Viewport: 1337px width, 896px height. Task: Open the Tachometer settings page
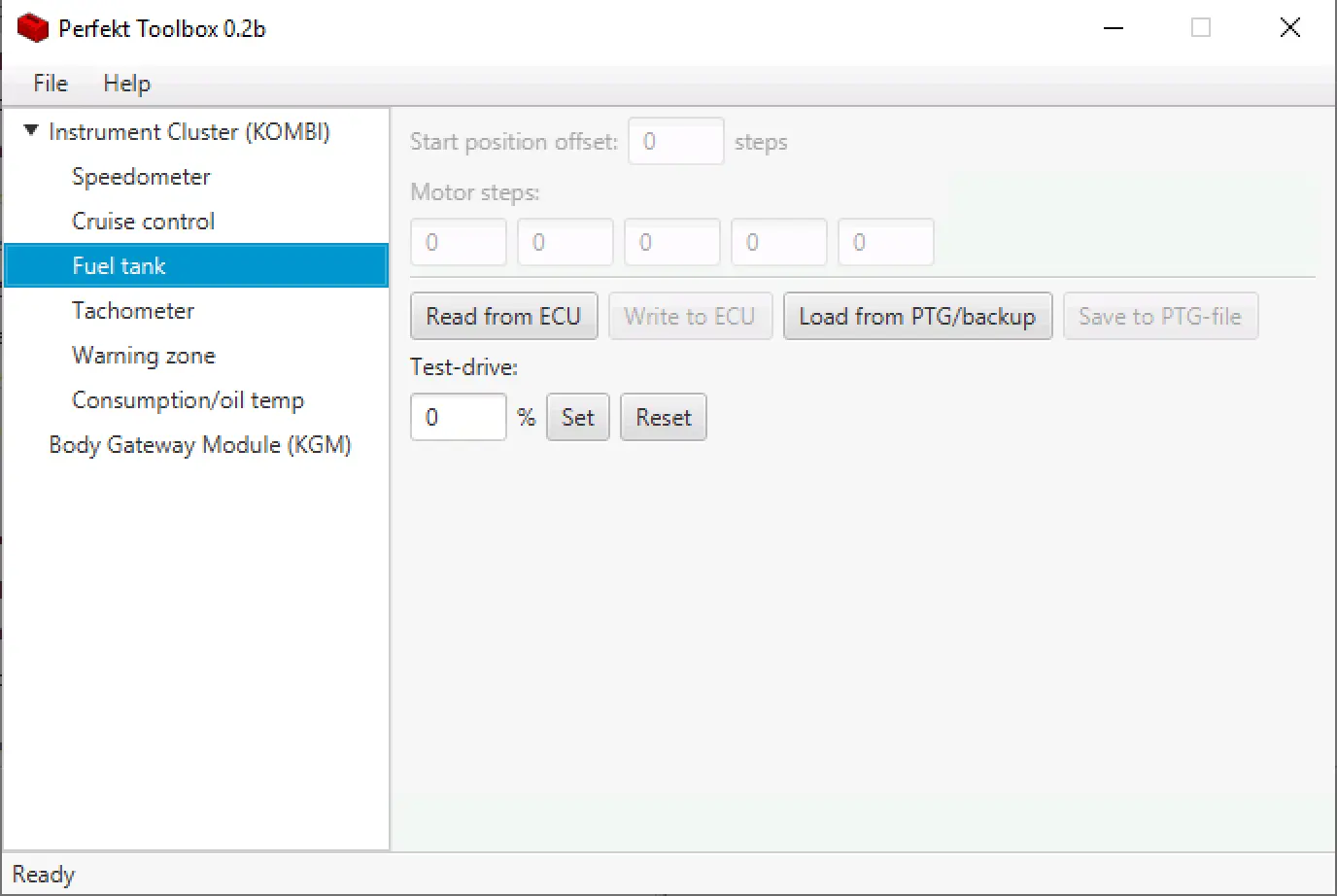[x=133, y=311]
